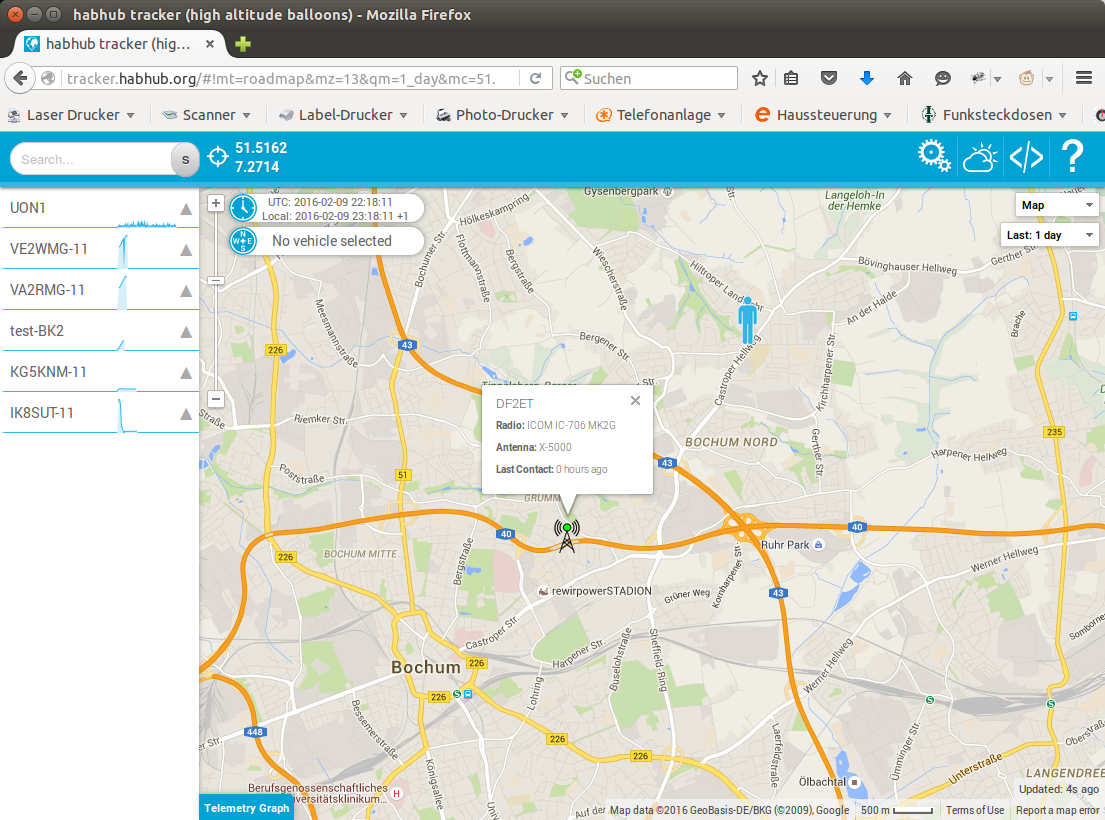Screen dimensions: 1105x820
Task: Expand UON1 row triangle
Action: 186,209
